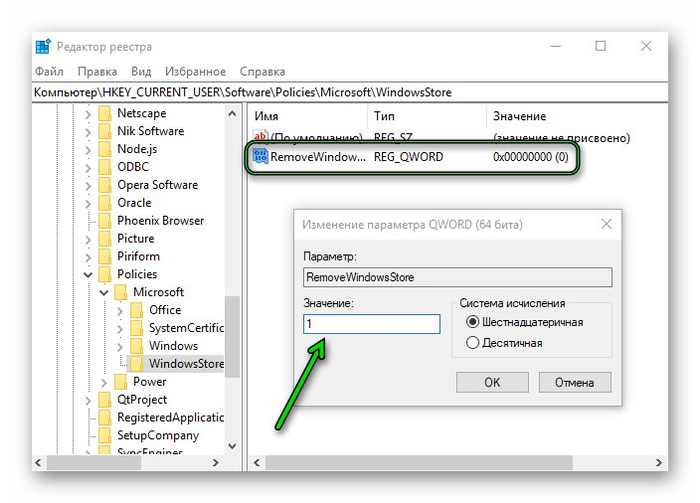Select the Node.js folder icon
This screenshot has width=700, height=503.
pyautogui.click(x=105, y=149)
